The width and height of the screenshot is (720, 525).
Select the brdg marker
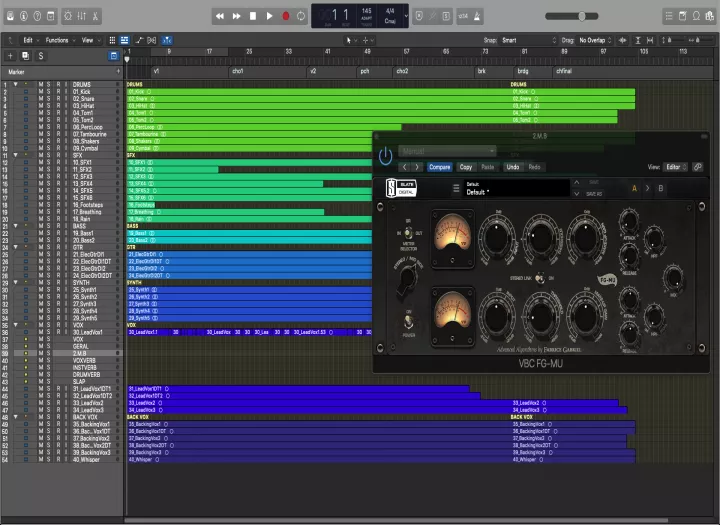523,71
